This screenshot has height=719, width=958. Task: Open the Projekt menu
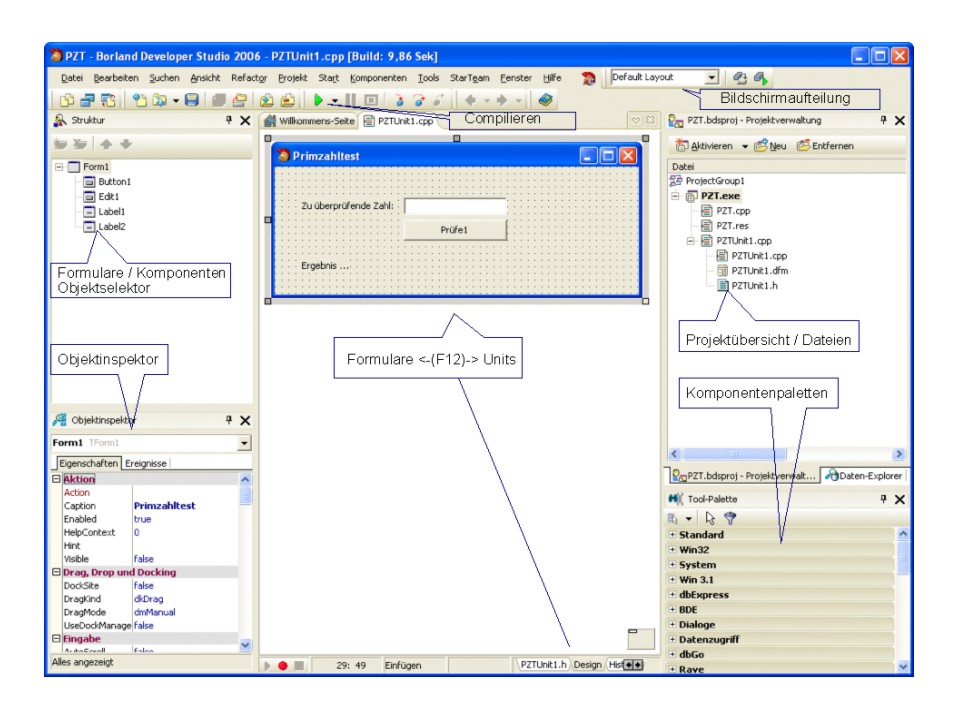click(x=293, y=78)
